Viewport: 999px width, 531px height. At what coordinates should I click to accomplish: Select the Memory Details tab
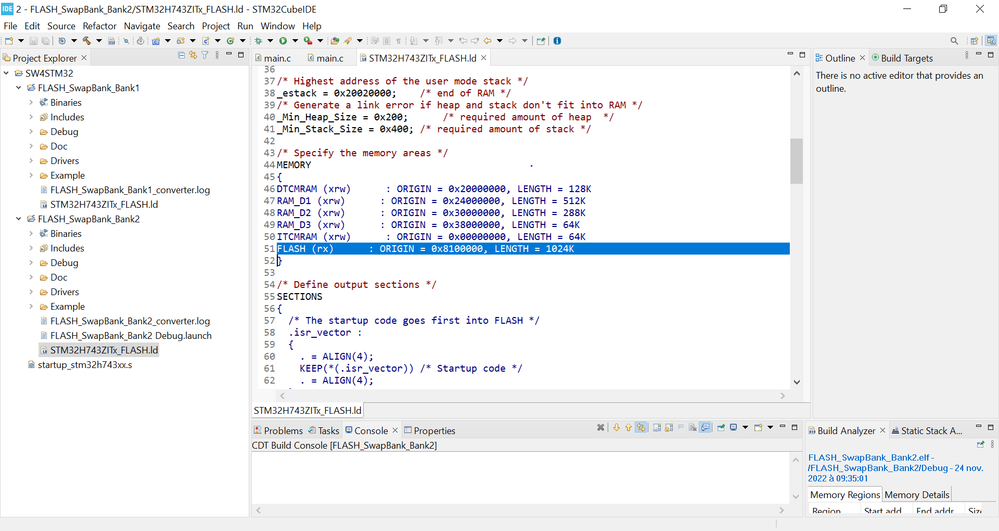[x=917, y=495]
